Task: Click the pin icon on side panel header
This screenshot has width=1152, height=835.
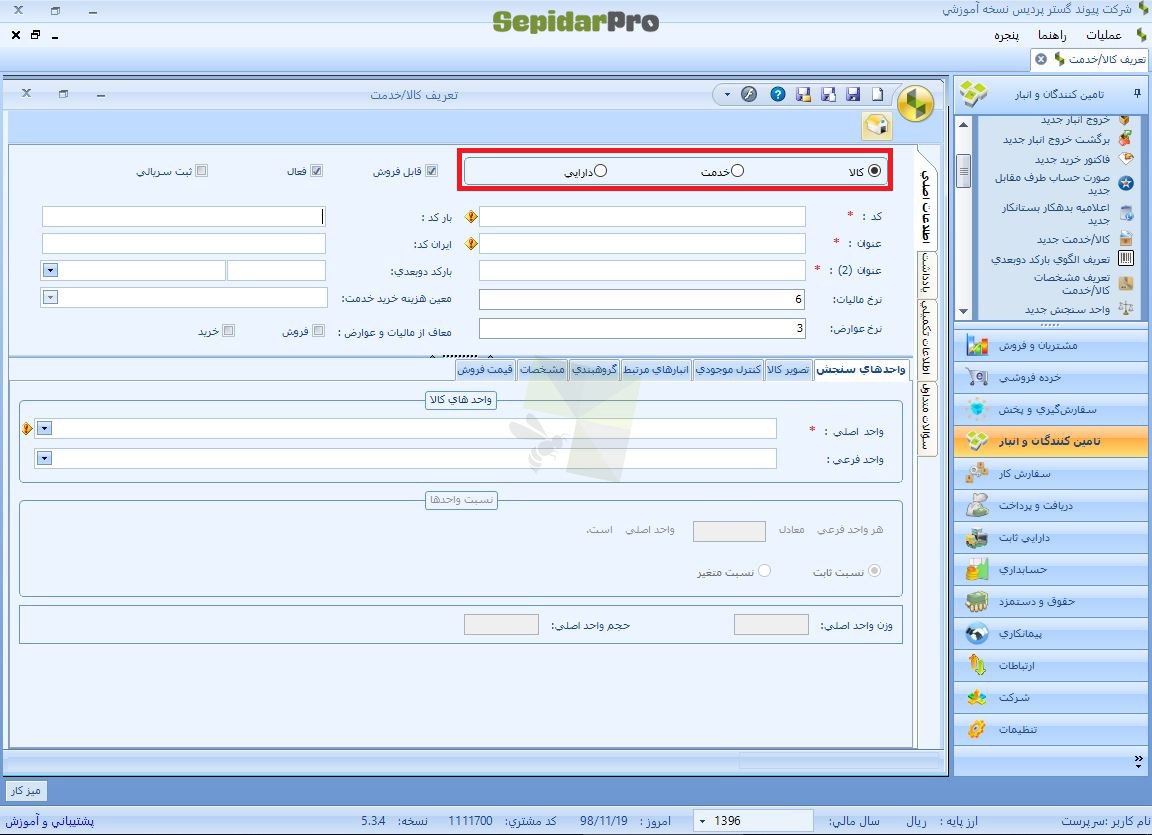Action: pos(1137,94)
